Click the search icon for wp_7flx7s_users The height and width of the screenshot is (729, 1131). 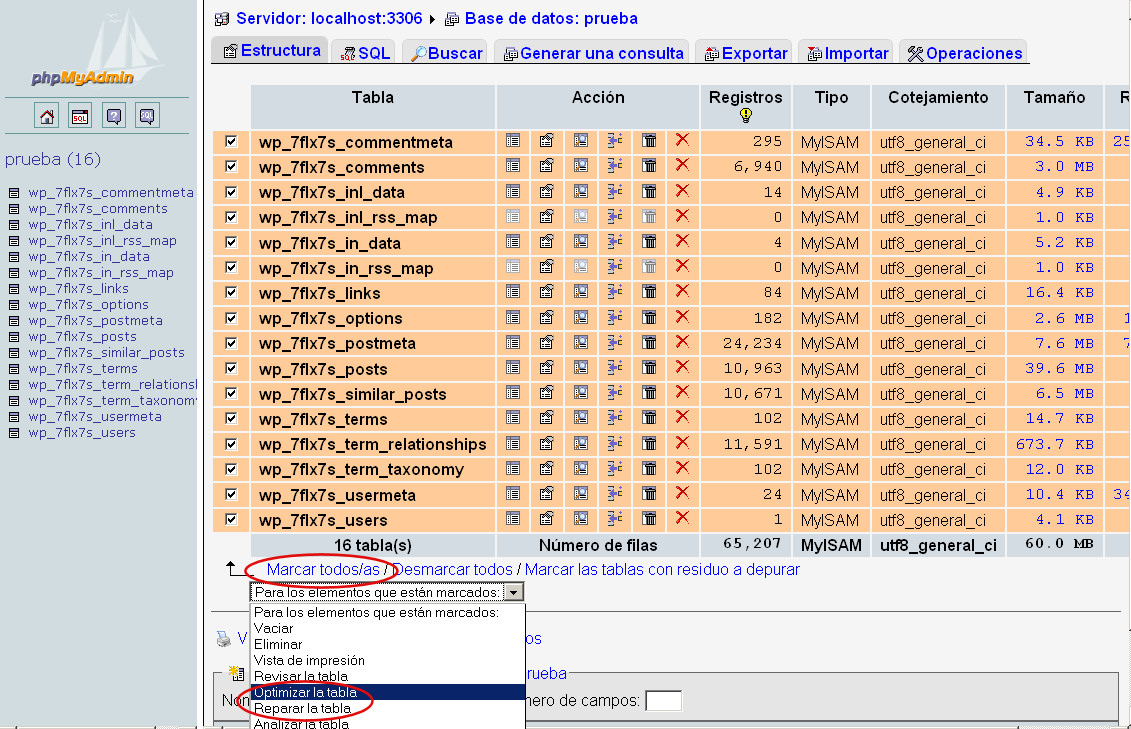pyautogui.click(x=581, y=519)
